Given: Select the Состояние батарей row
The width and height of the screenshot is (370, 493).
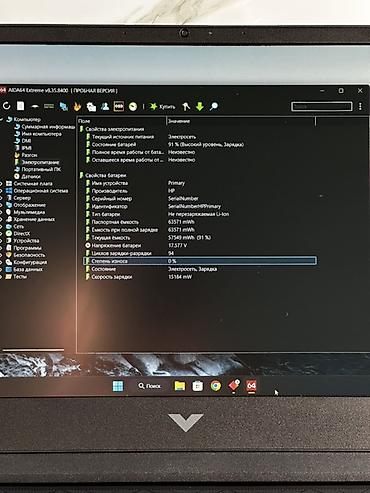Looking at the screenshot, I should (200, 144).
